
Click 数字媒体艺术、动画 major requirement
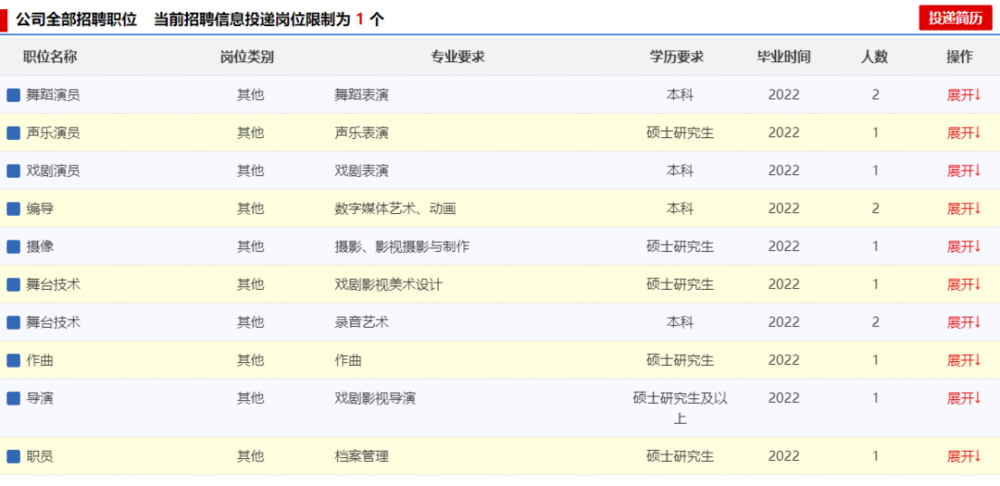coord(395,209)
